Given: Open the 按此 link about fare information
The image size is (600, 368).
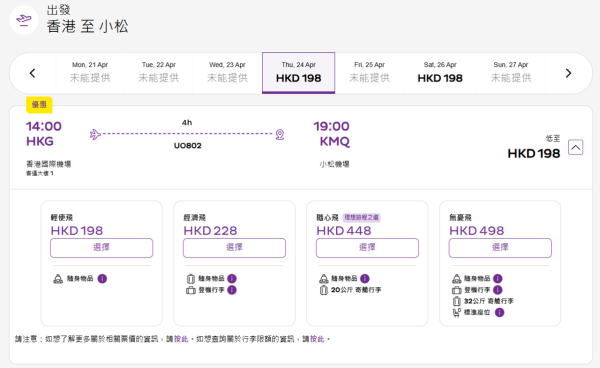Looking at the screenshot, I should (x=181, y=339).
